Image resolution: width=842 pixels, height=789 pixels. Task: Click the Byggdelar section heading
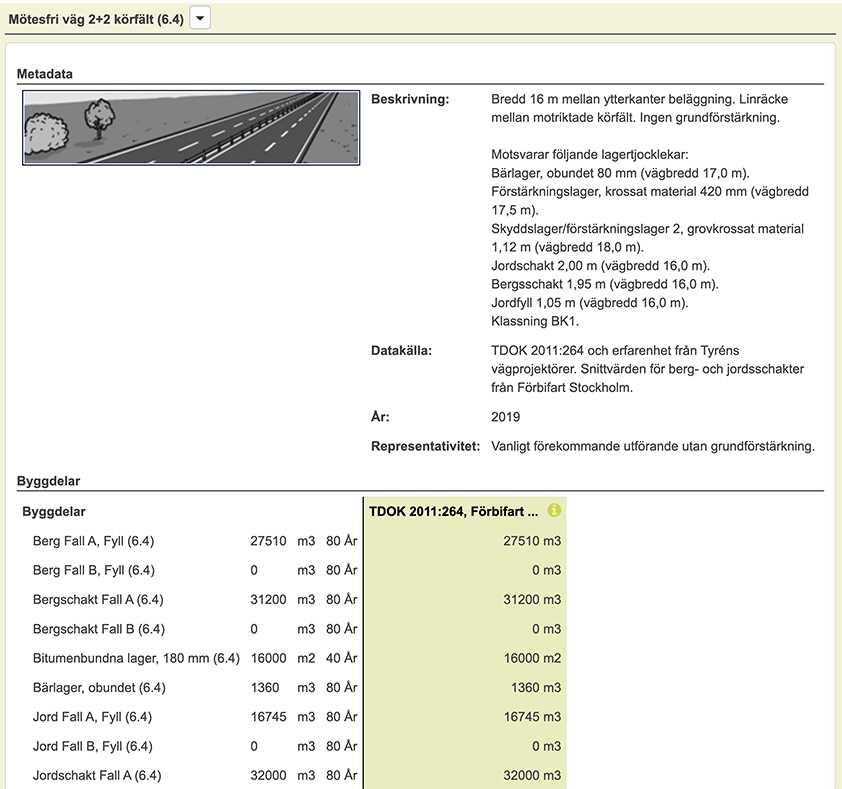pyautogui.click(x=48, y=481)
